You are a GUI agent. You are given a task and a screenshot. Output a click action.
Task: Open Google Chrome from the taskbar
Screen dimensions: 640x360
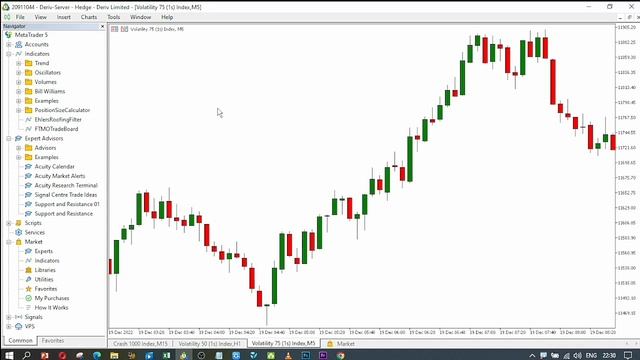341,356
